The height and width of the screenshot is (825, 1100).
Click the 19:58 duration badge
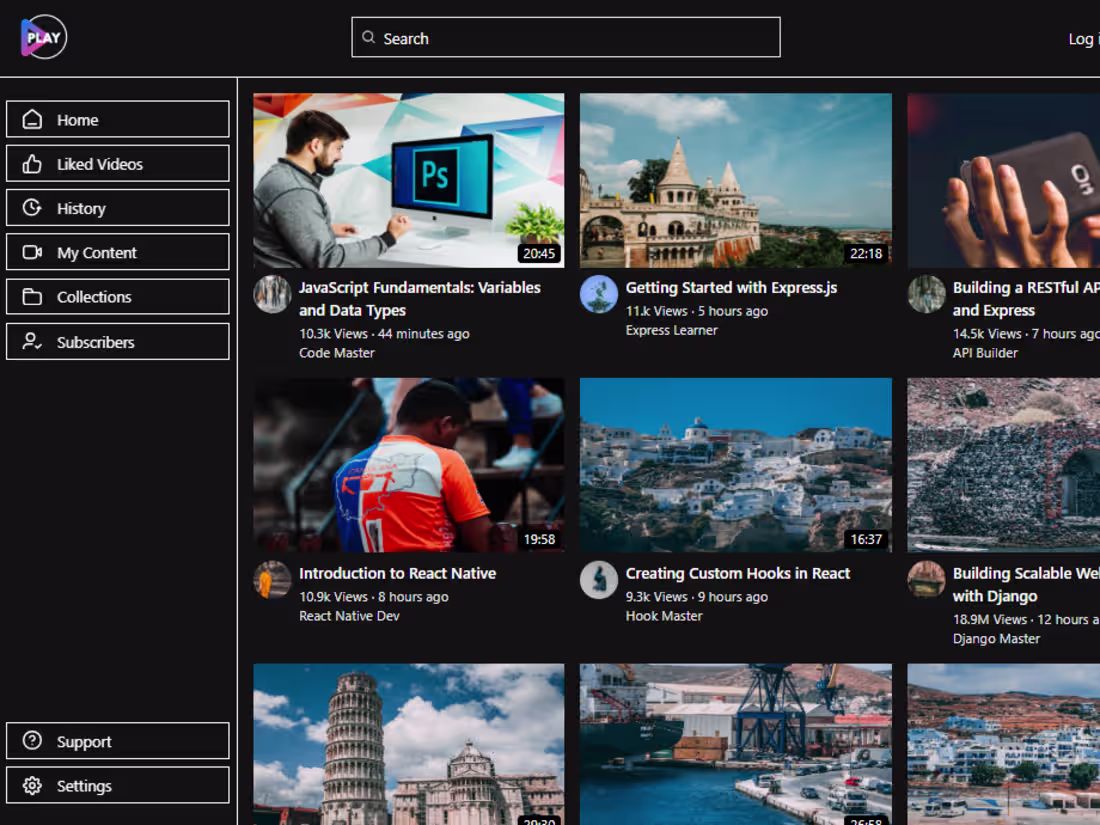click(539, 539)
